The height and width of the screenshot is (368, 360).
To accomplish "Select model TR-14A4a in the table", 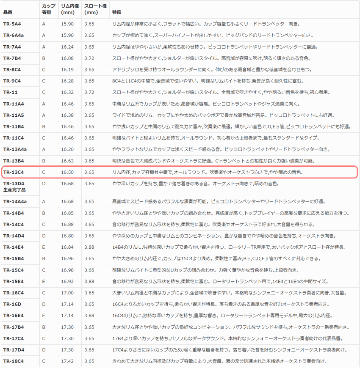I will tap(14, 201).
